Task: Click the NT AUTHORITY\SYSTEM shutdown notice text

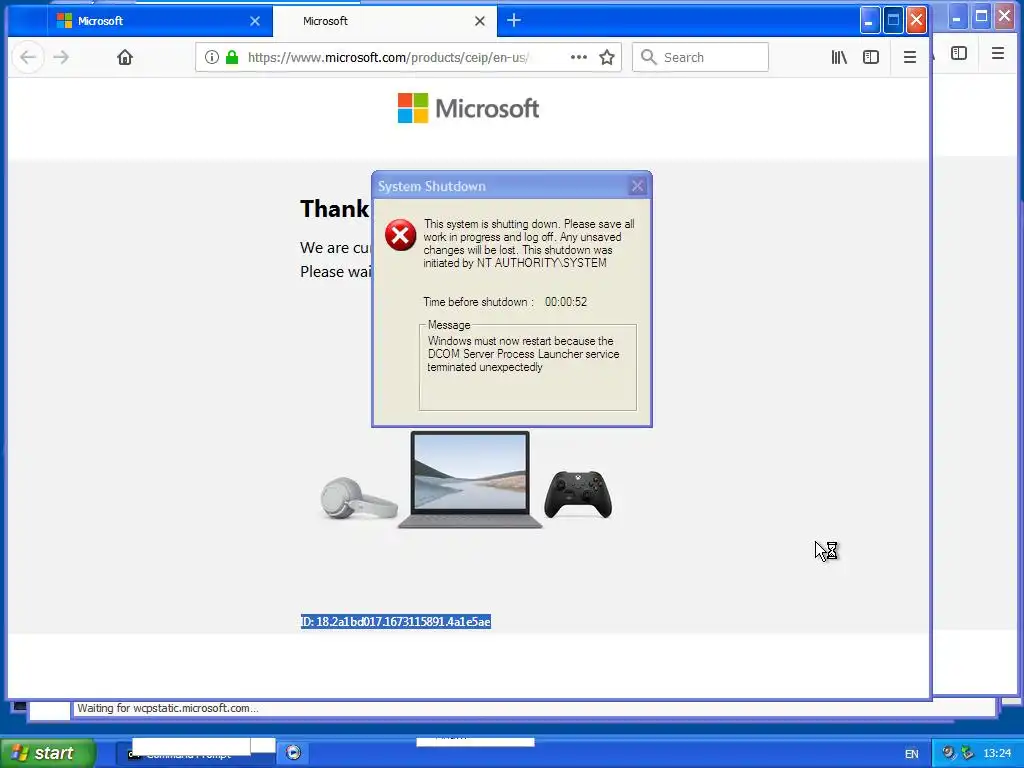Action: point(528,243)
